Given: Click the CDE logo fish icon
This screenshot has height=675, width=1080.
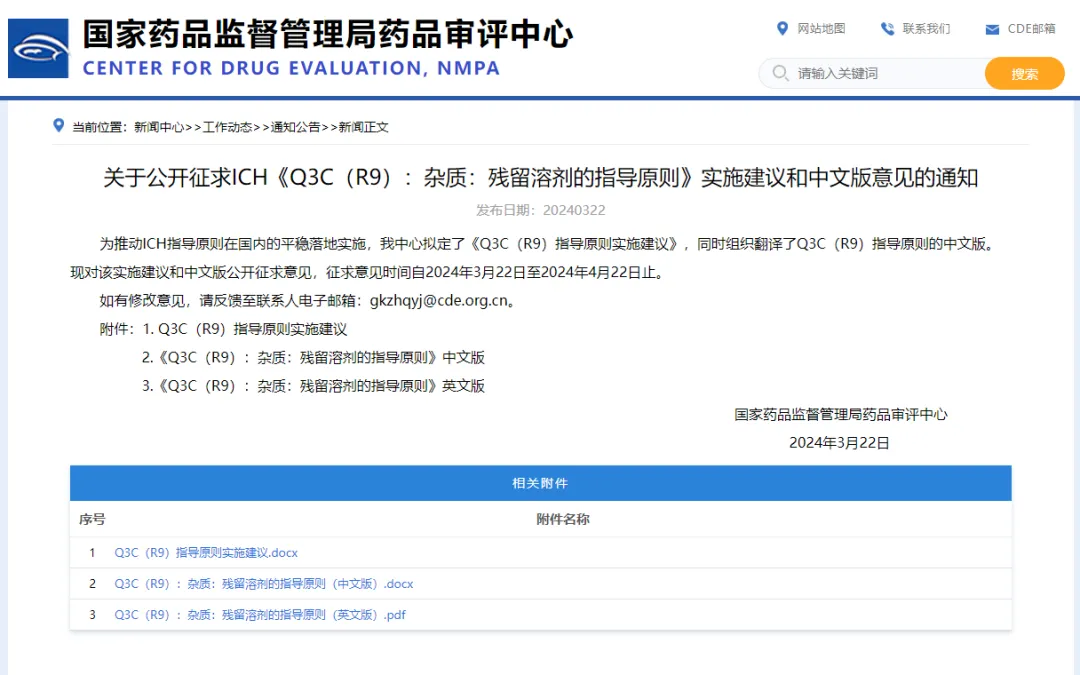Looking at the screenshot, I should (x=37, y=46).
